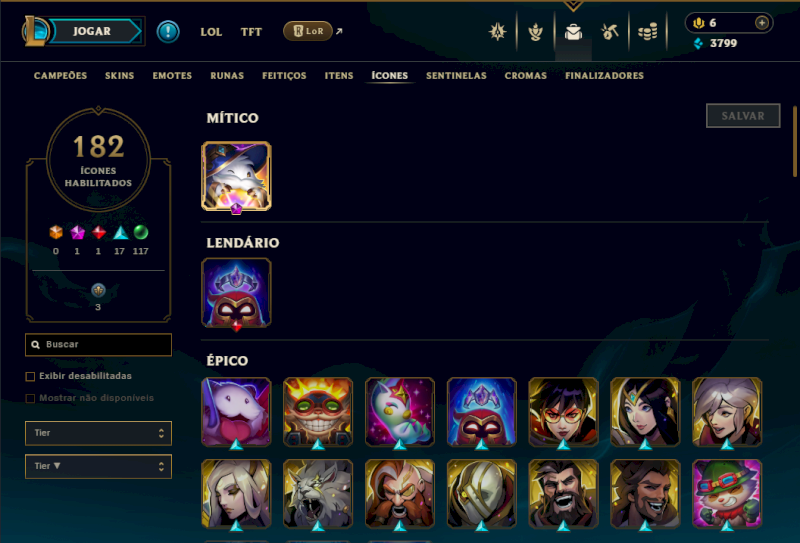Screen dimensions: 800x543
Task: Open the blue exclamation notification icon
Action: click(168, 32)
